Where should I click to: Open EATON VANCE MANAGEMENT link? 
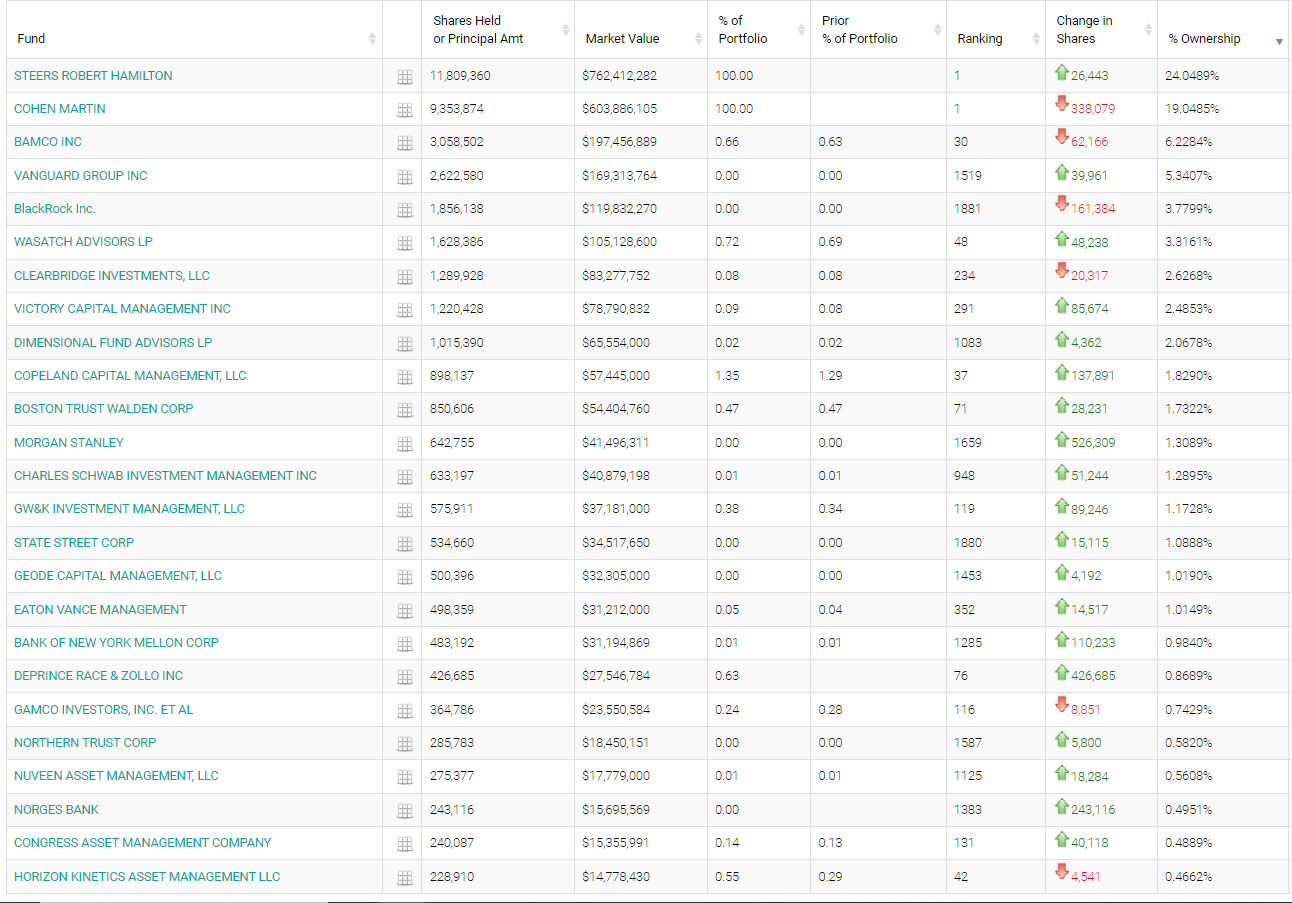[x=100, y=610]
